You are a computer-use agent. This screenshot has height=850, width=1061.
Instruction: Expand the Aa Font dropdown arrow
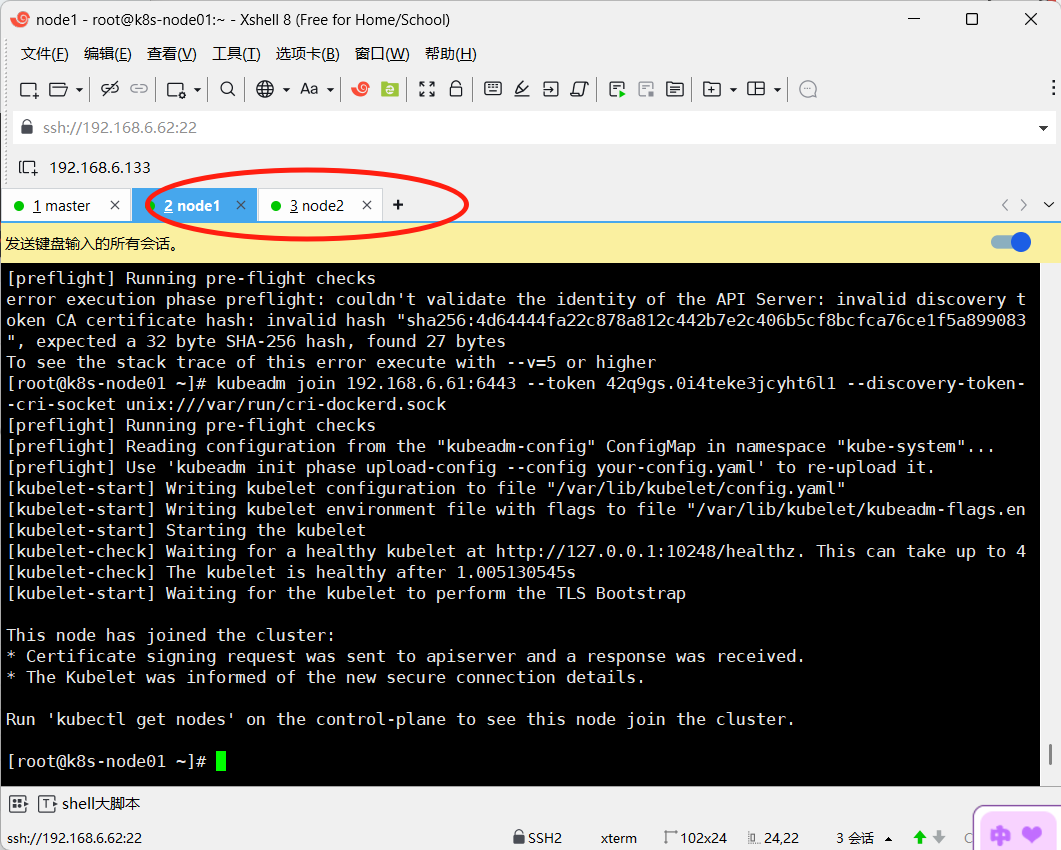330,89
